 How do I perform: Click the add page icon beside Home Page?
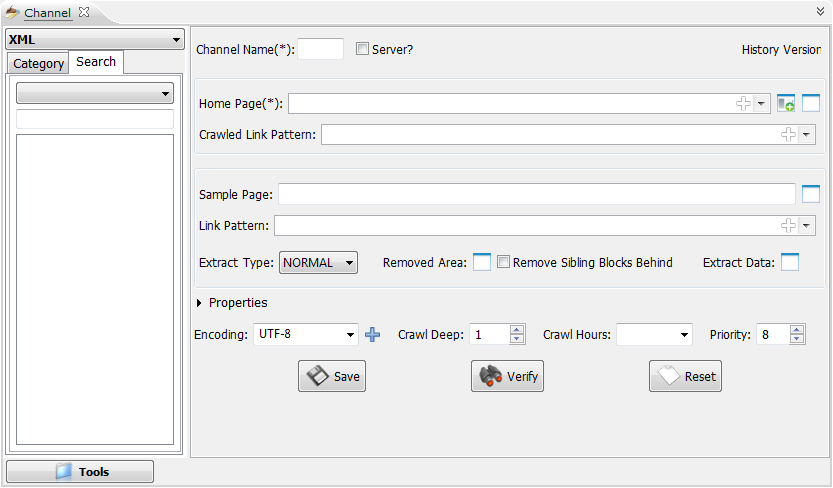coord(786,103)
